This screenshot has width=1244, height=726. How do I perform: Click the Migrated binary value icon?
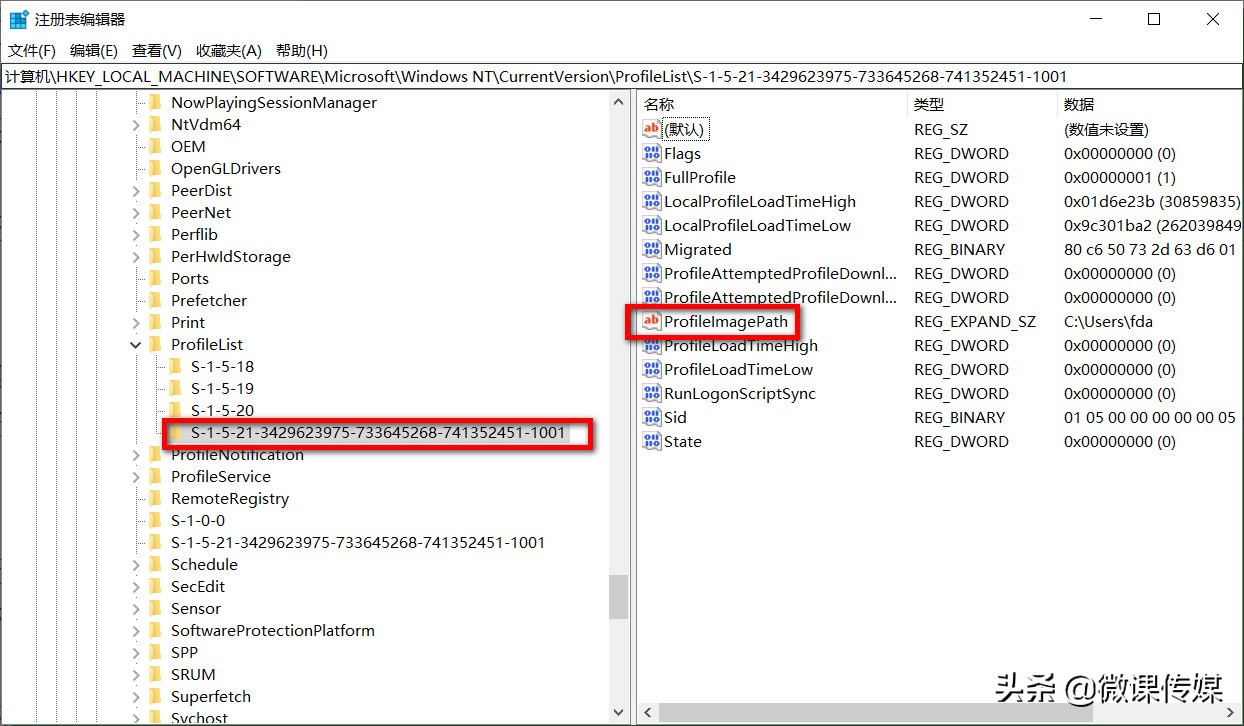pos(652,249)
